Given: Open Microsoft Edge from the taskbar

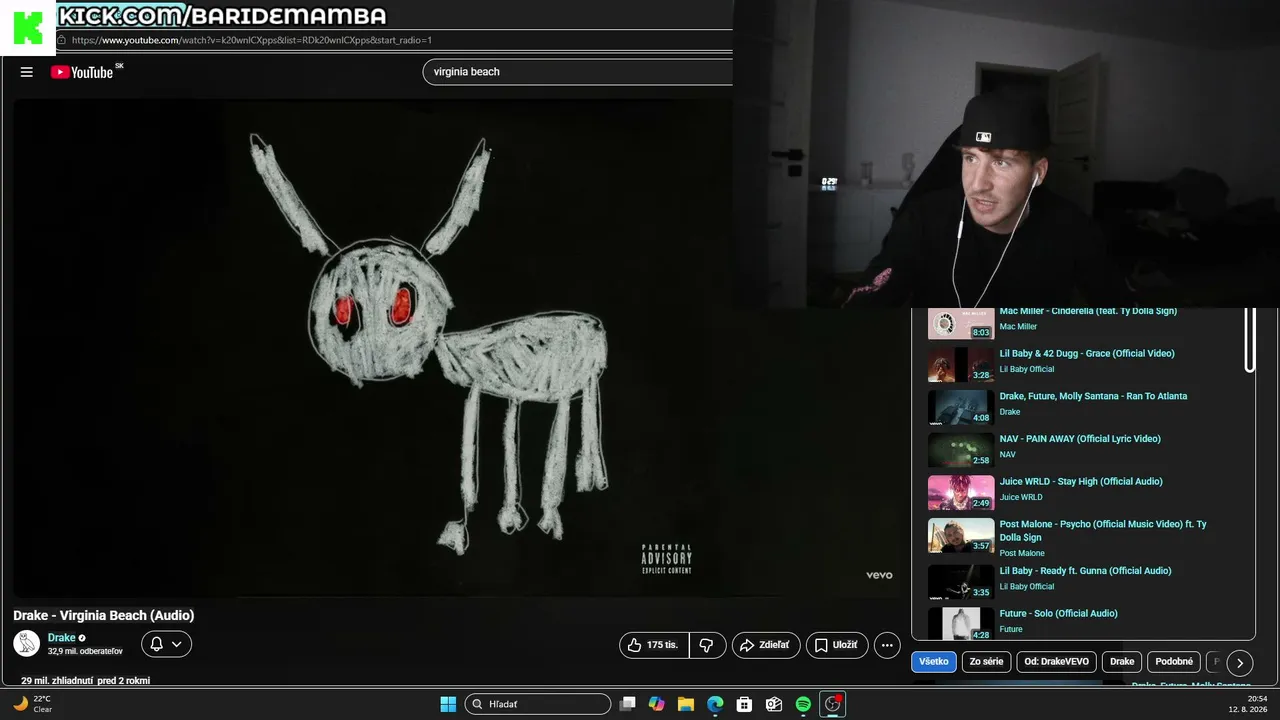Looking at the screenshot, I should click(715, 704).
